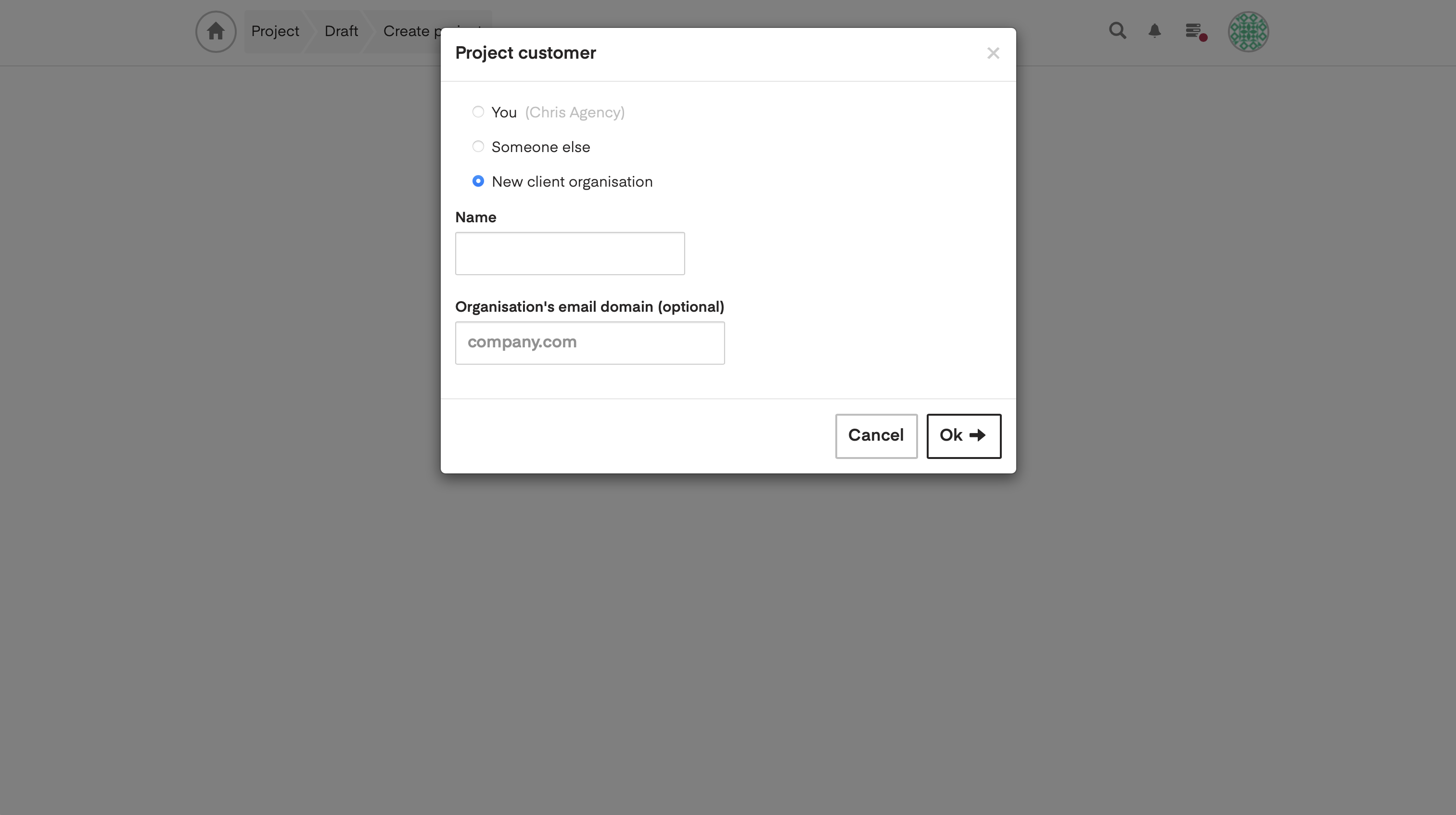Click the 'Project customer' dialog heading
1456x815 pixels.
[525, 53]
